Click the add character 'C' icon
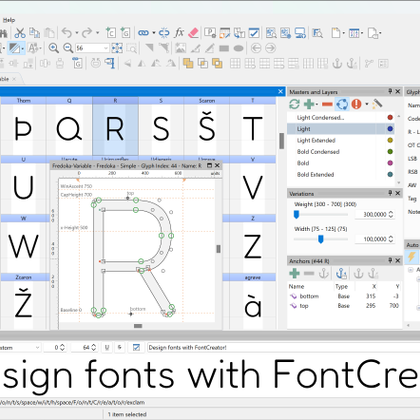The height and width of the screenshot is (420, 420). point(111,33)
